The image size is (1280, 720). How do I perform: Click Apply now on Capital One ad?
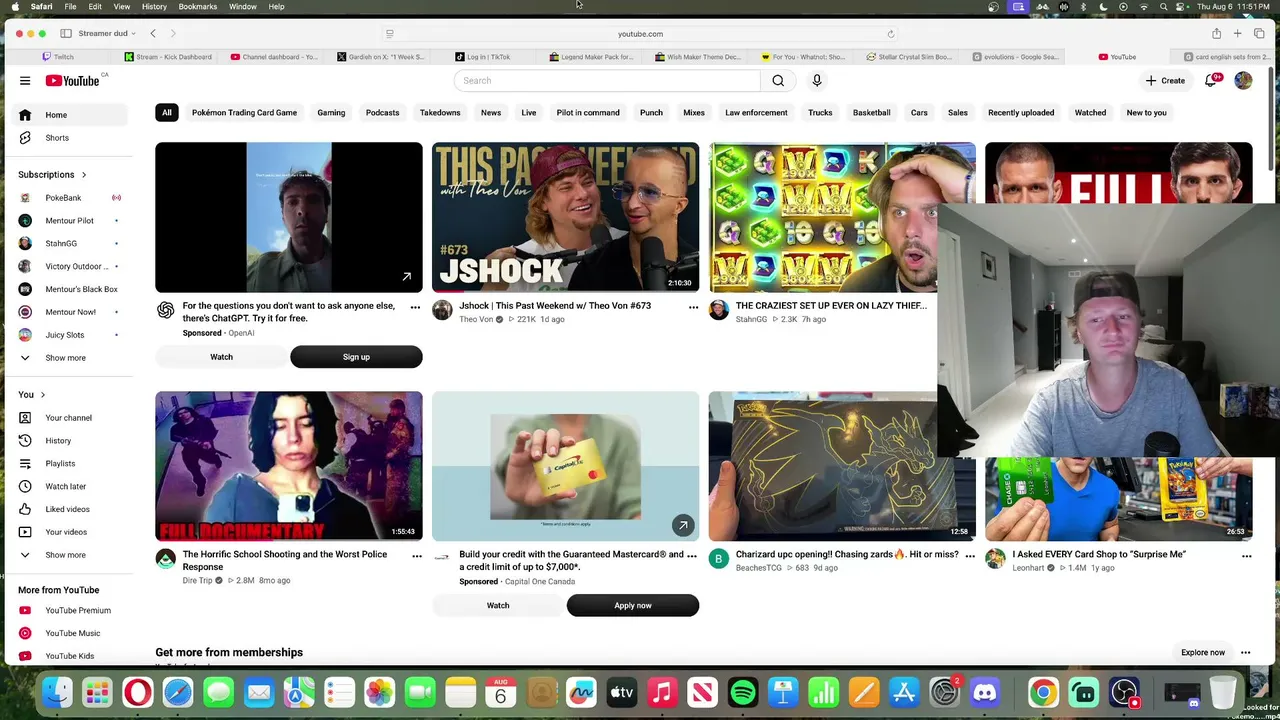[633, 606]
